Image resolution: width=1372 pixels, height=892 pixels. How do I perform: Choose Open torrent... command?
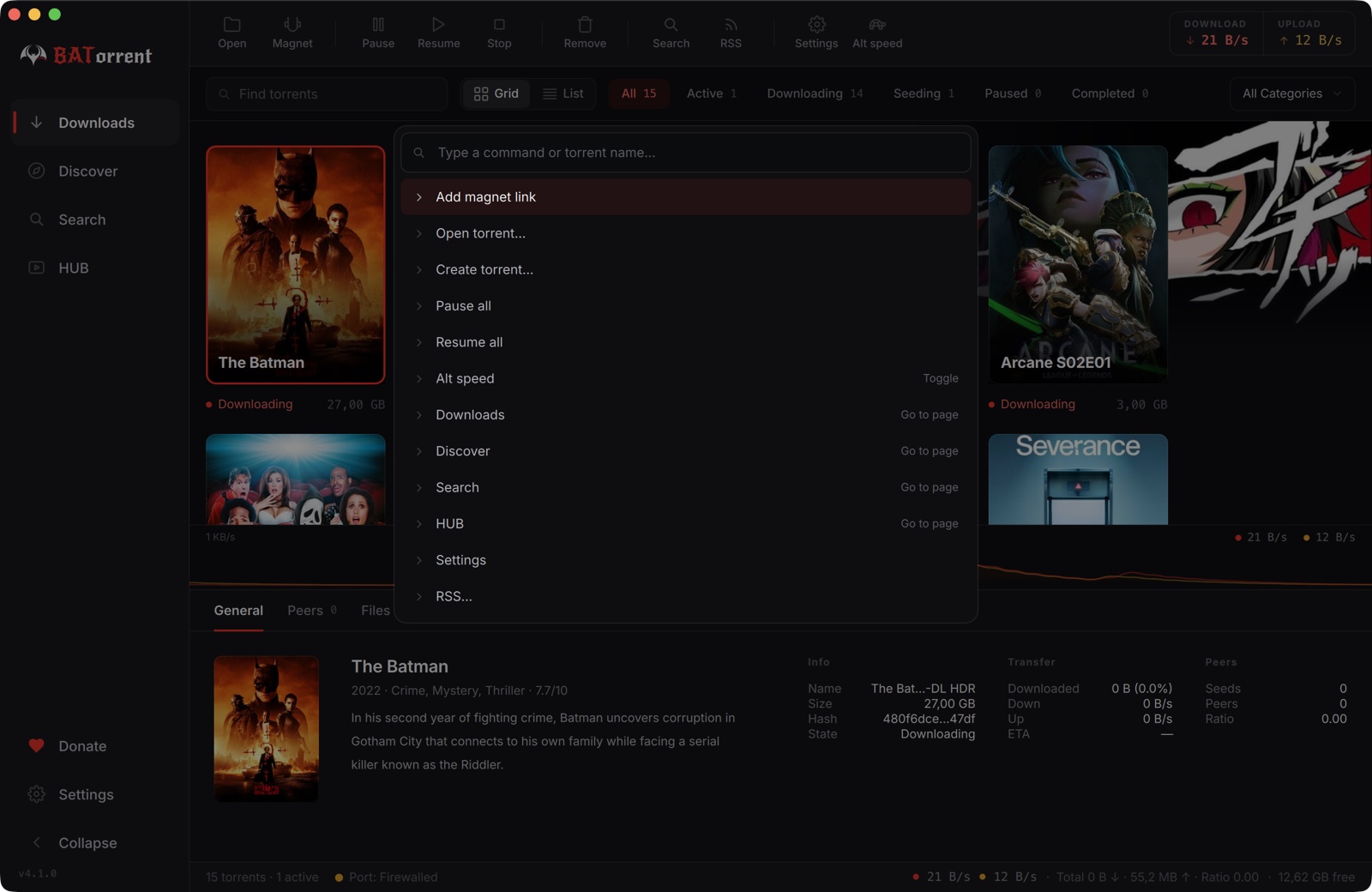686,233
